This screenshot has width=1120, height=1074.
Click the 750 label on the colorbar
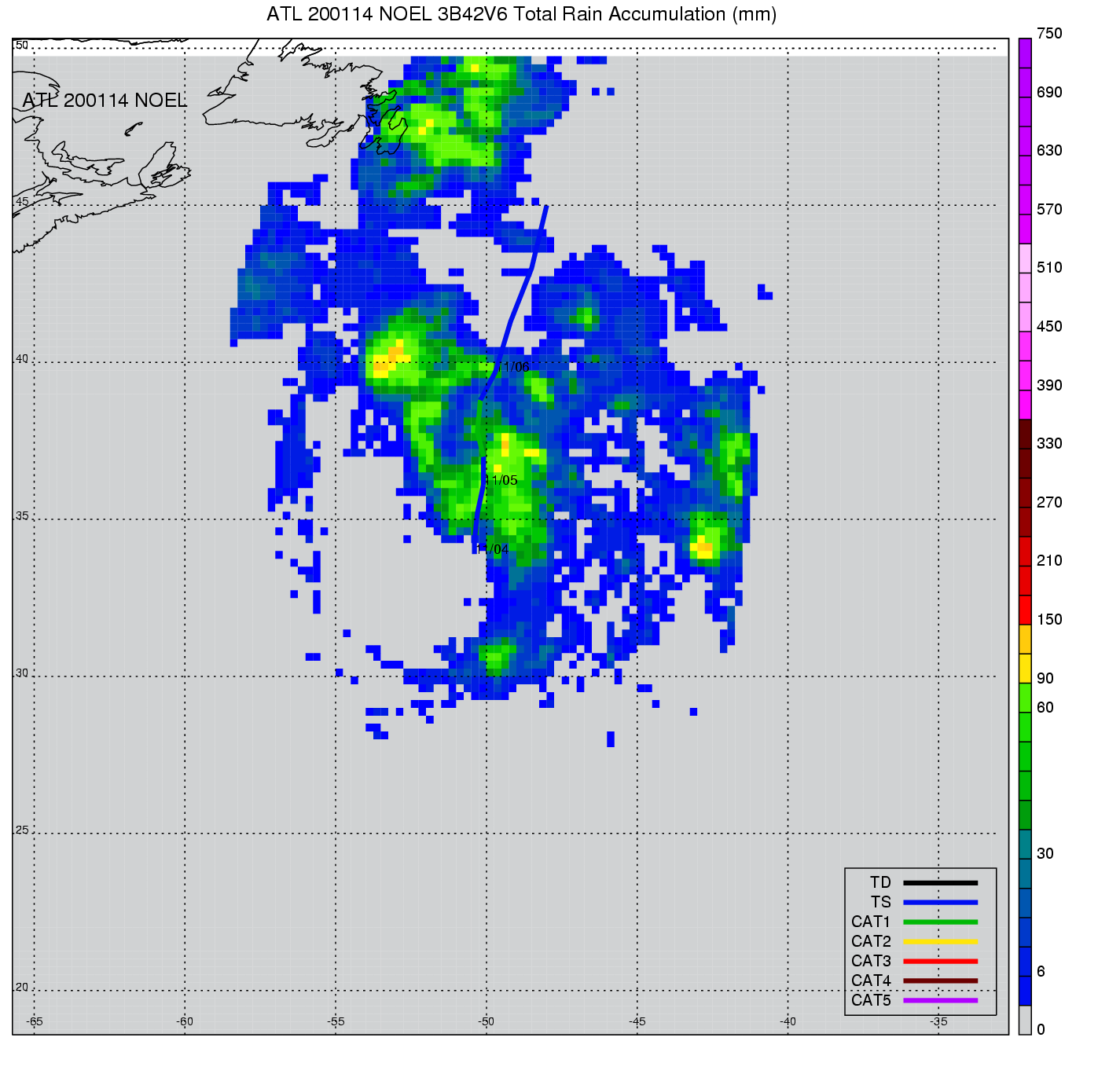[x=1048, y=33]
